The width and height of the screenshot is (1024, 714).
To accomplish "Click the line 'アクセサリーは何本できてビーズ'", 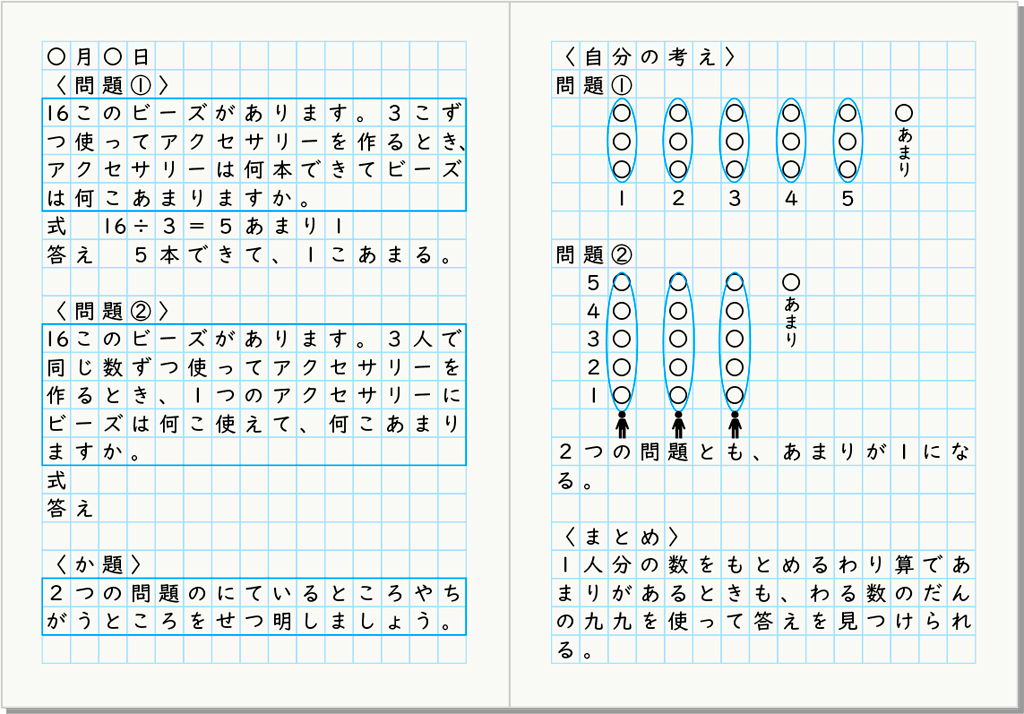I will [x=254, y=170].
